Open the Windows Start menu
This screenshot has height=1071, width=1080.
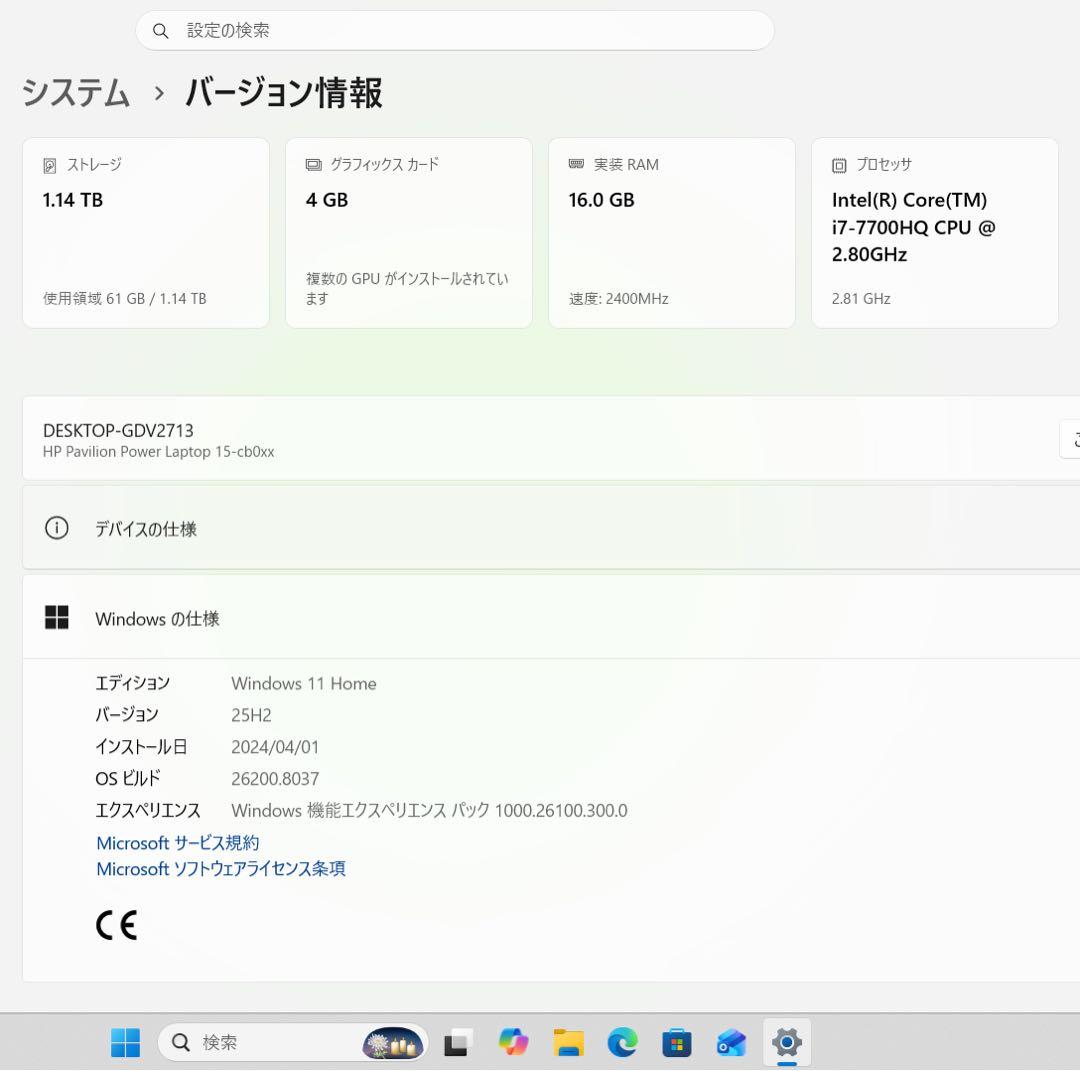(125, 1043)
